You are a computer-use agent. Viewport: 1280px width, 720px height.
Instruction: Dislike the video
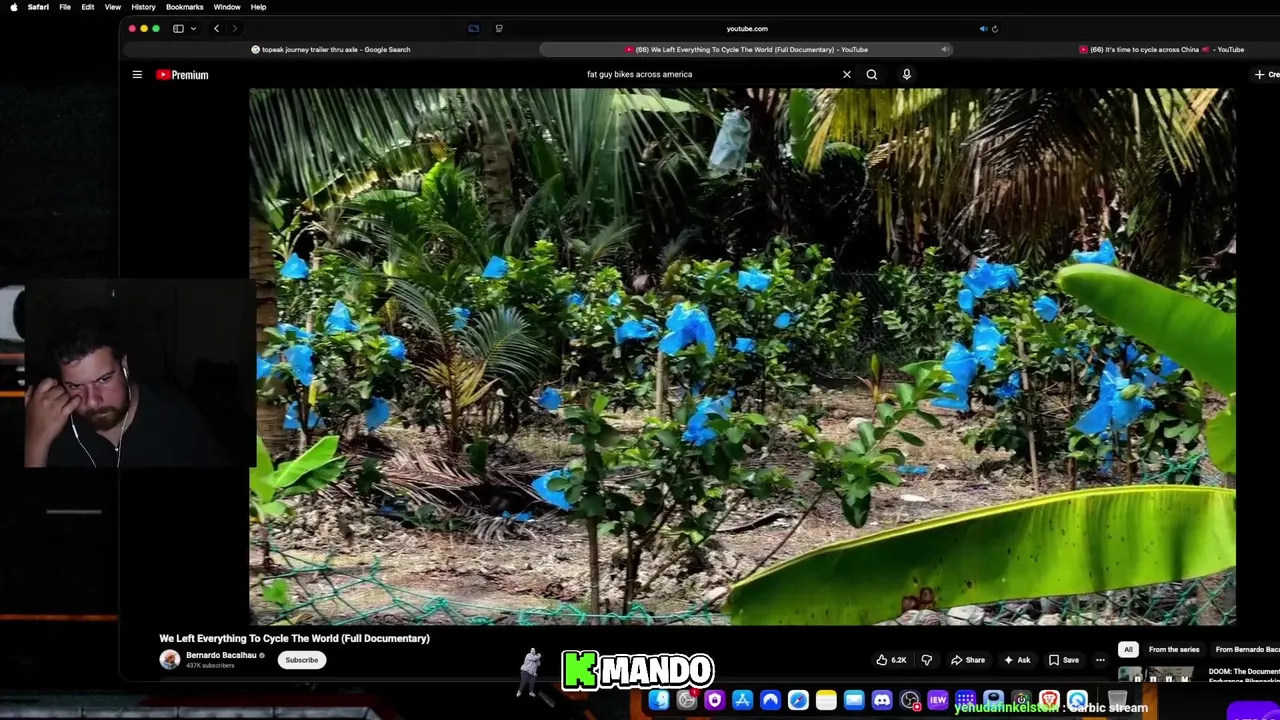coord(927,660)
